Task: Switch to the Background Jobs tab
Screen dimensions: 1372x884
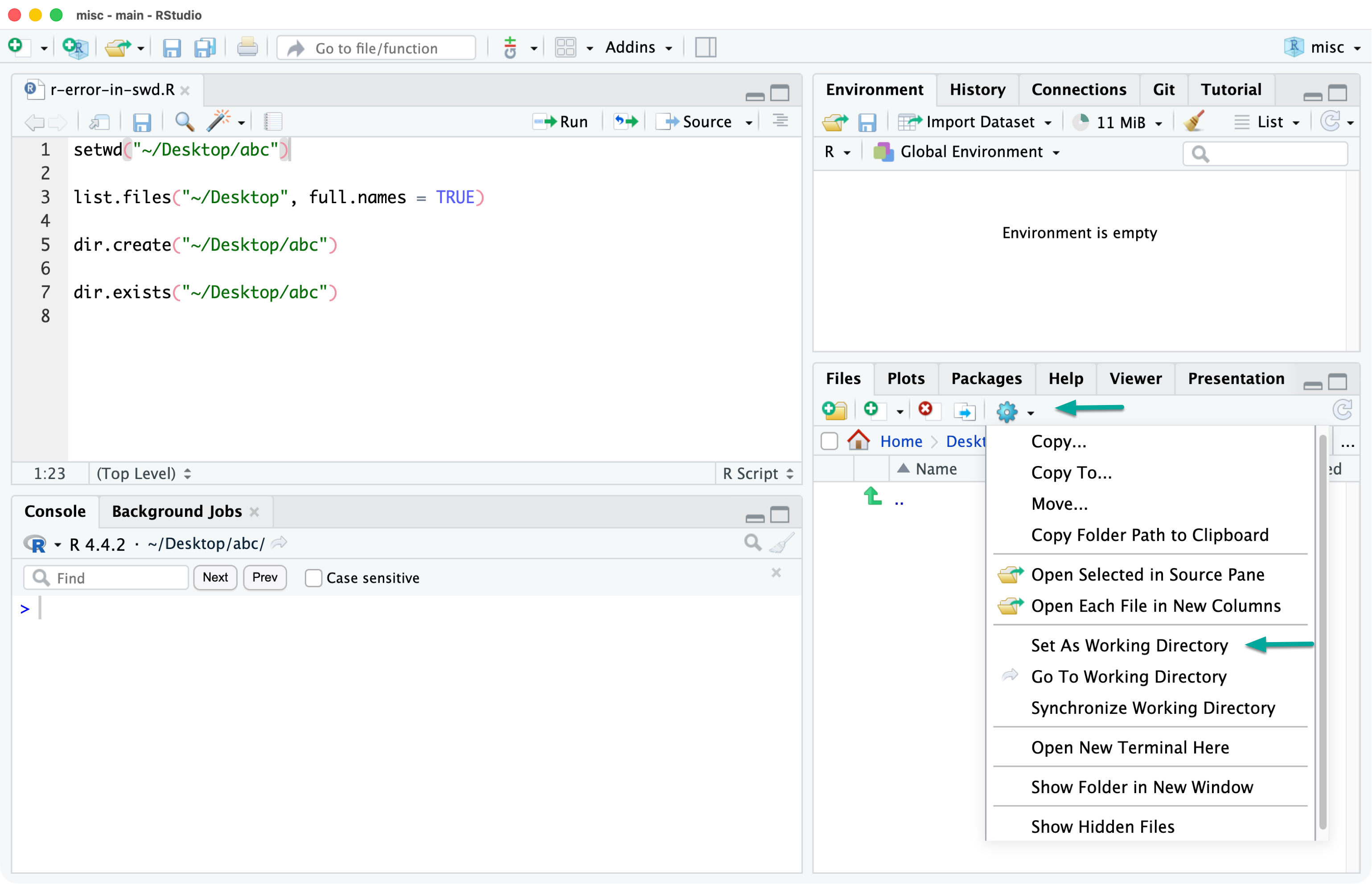Action: [x=177, y=511]
